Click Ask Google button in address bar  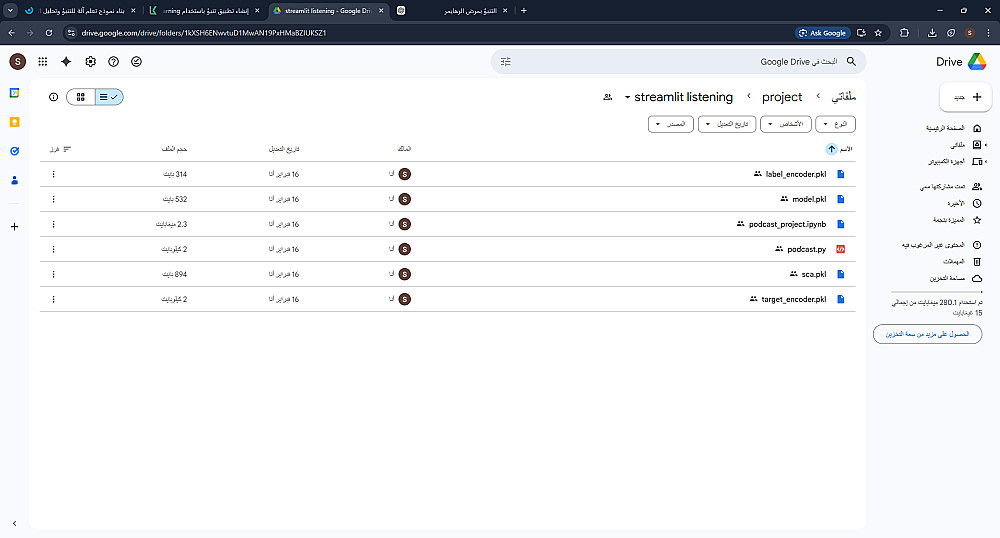(823, 33)
